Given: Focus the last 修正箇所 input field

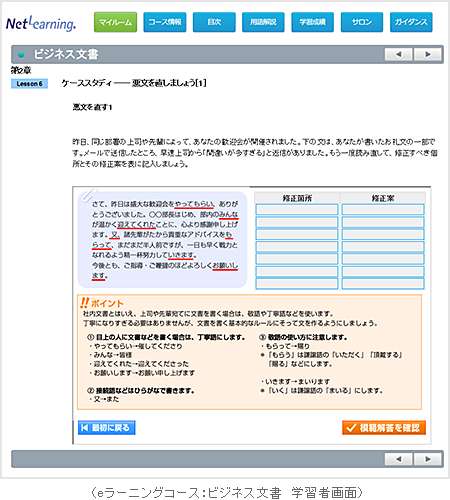Looking at the screenshot, I should 297,284.
